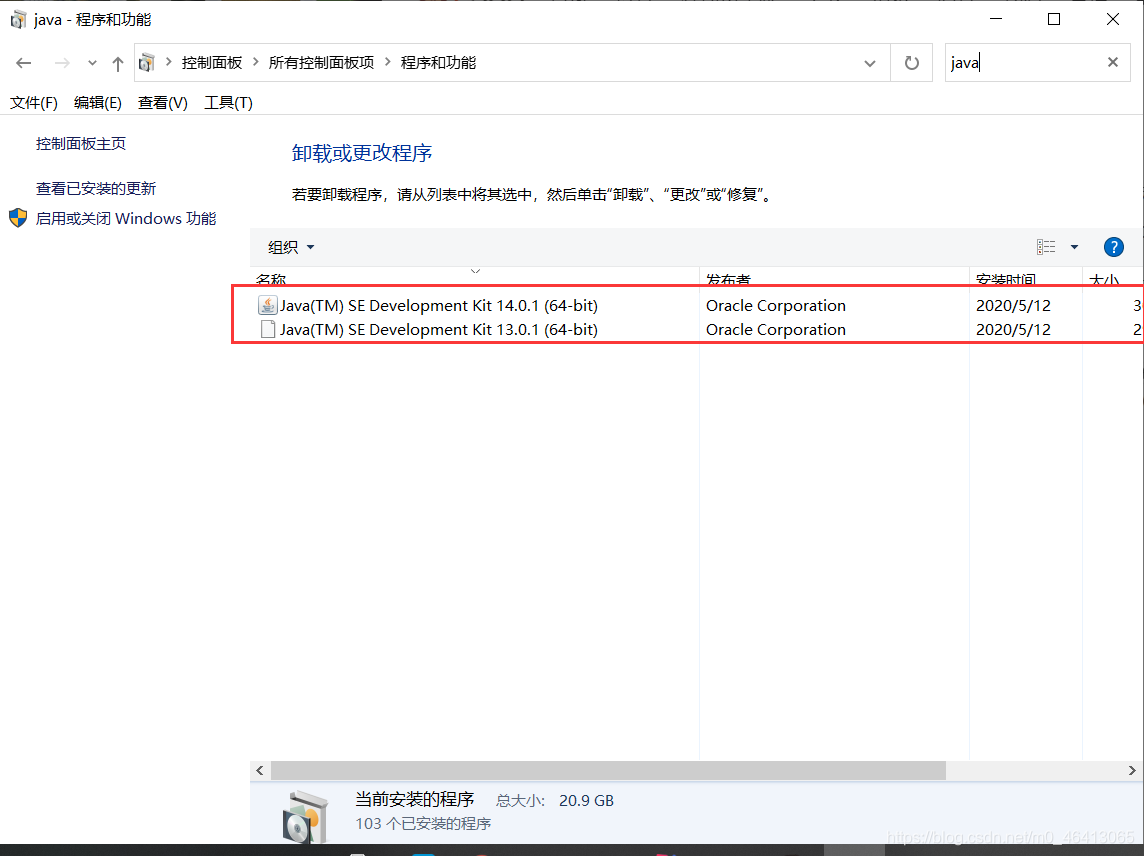Minimize the Programs and Features window
This screenshot has width=1144, height=856.
(996, 19)
